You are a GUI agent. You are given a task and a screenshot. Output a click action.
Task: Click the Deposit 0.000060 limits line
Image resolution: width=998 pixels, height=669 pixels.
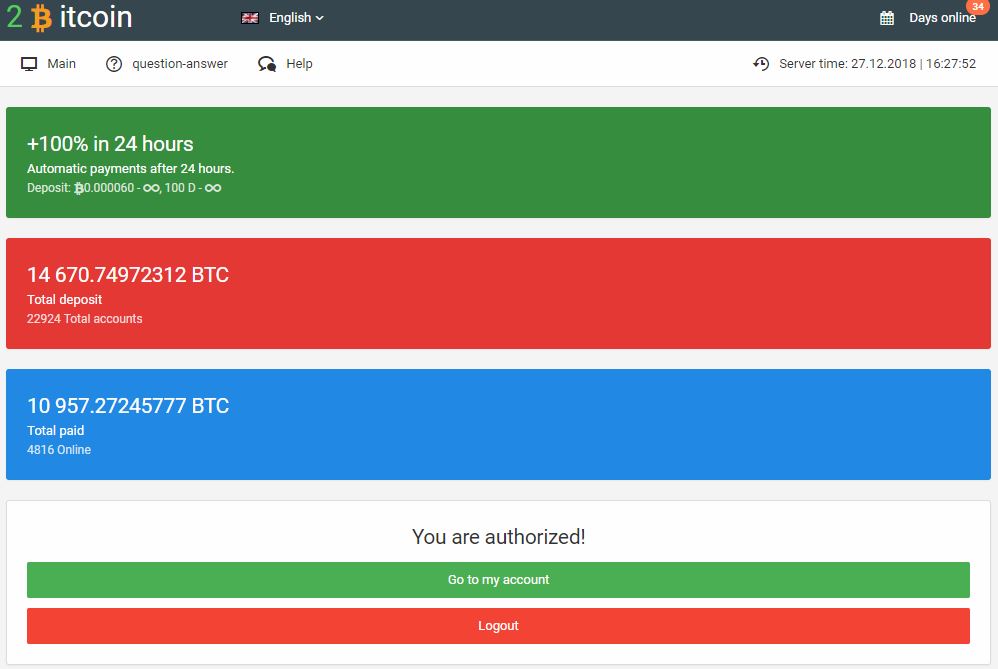click(124, 188)
